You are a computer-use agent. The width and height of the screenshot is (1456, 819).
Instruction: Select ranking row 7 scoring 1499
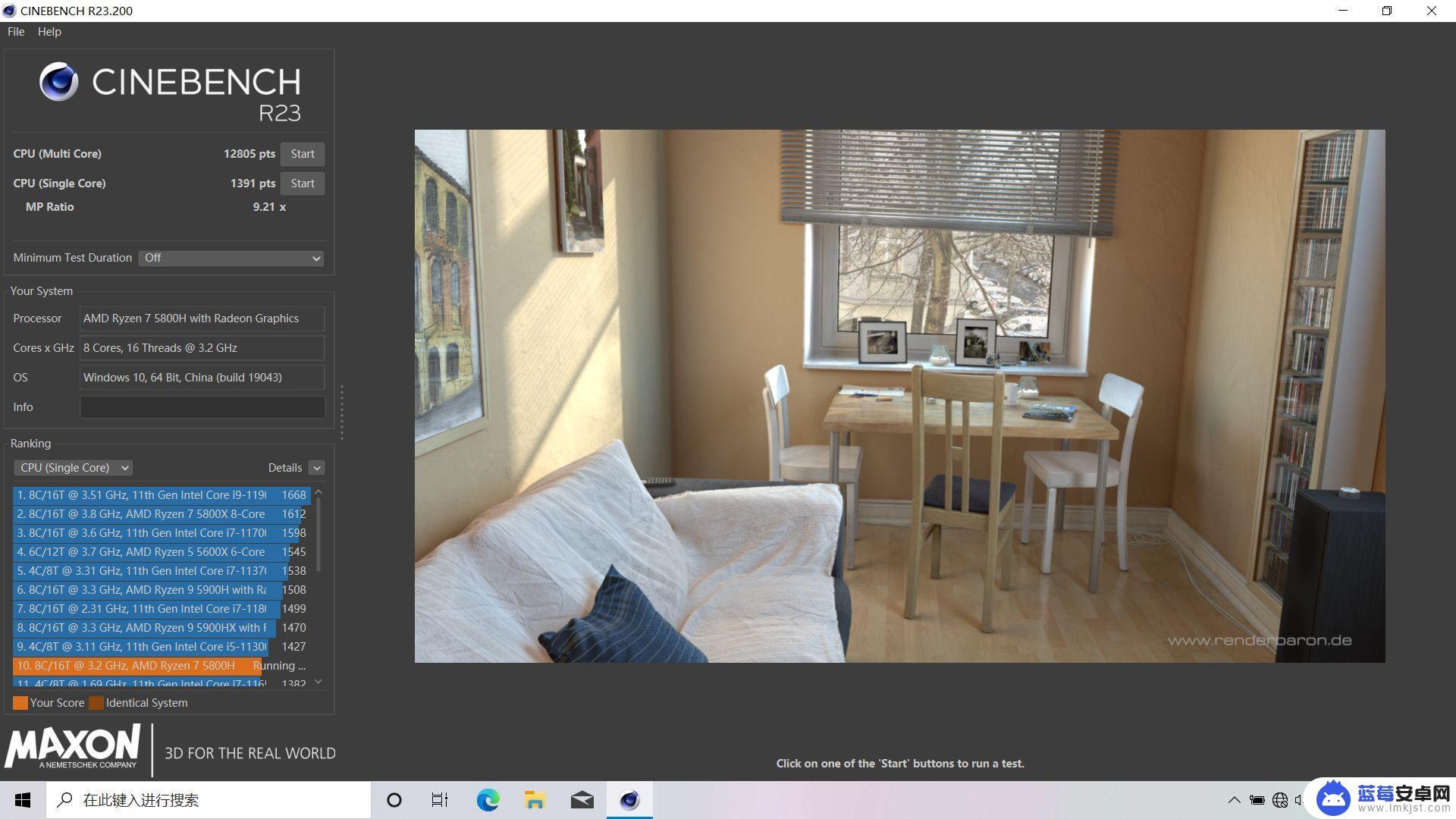[x=162, y=609]
